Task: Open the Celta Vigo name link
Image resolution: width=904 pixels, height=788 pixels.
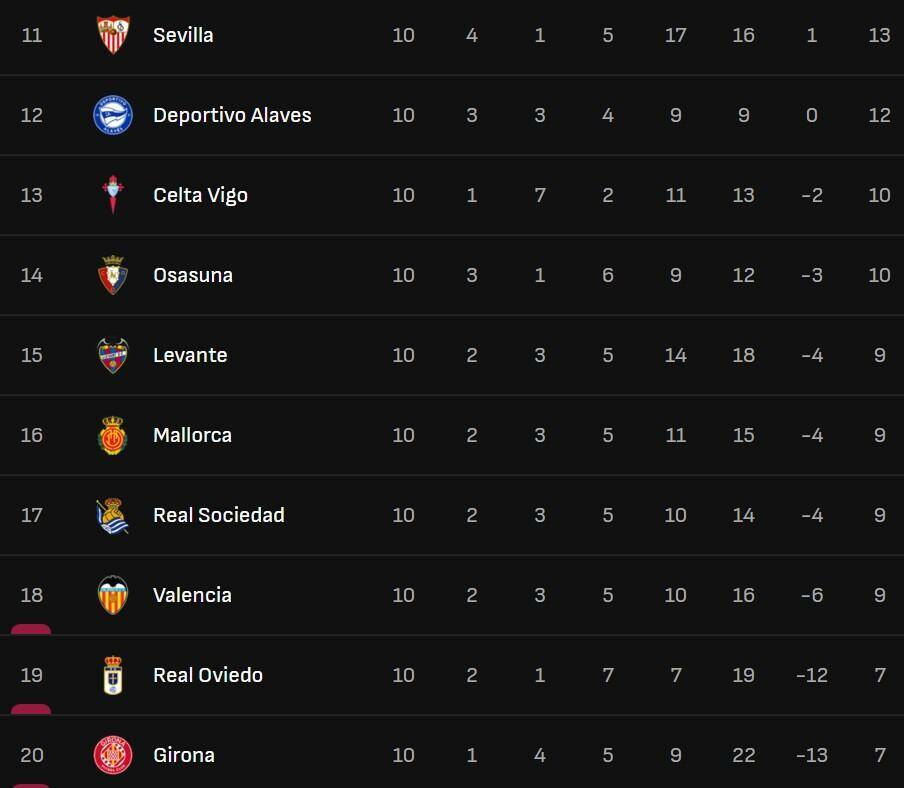Action: pyautogui.click(x=200, y=195)
